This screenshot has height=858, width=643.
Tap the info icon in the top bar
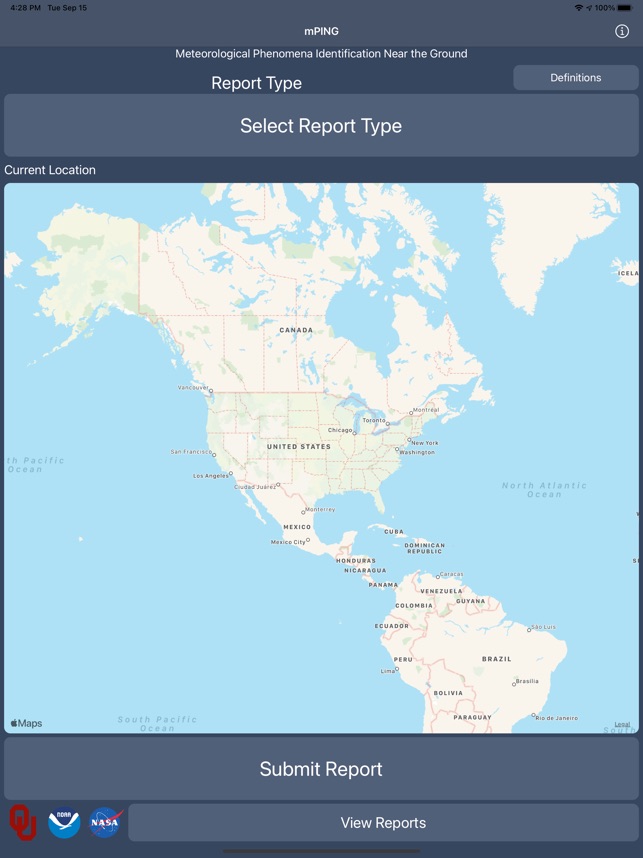(x=622, y=31)
